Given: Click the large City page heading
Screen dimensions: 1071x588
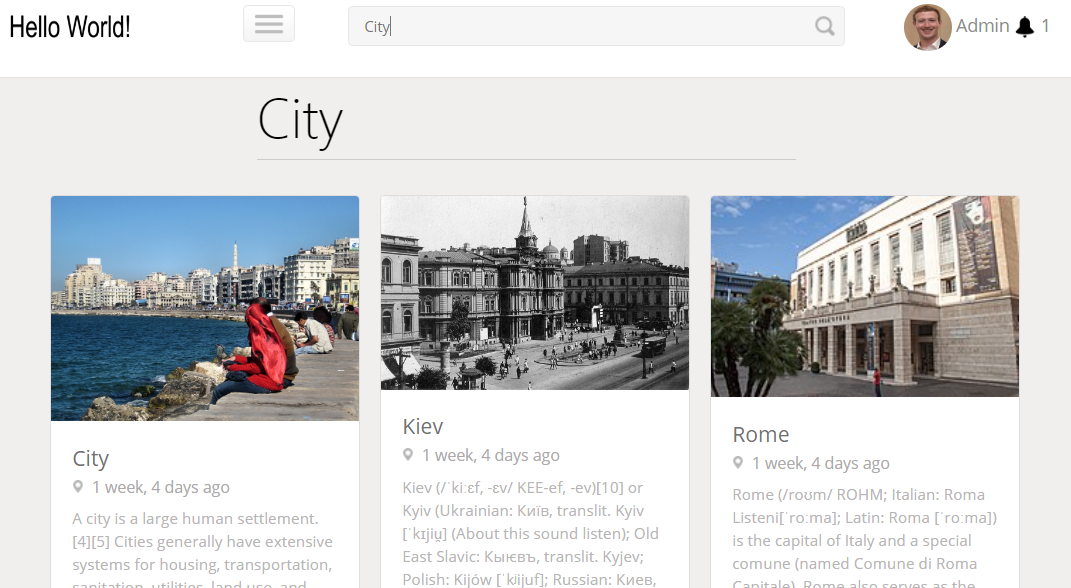Looking at the screenshot, I should coord(300,121).
